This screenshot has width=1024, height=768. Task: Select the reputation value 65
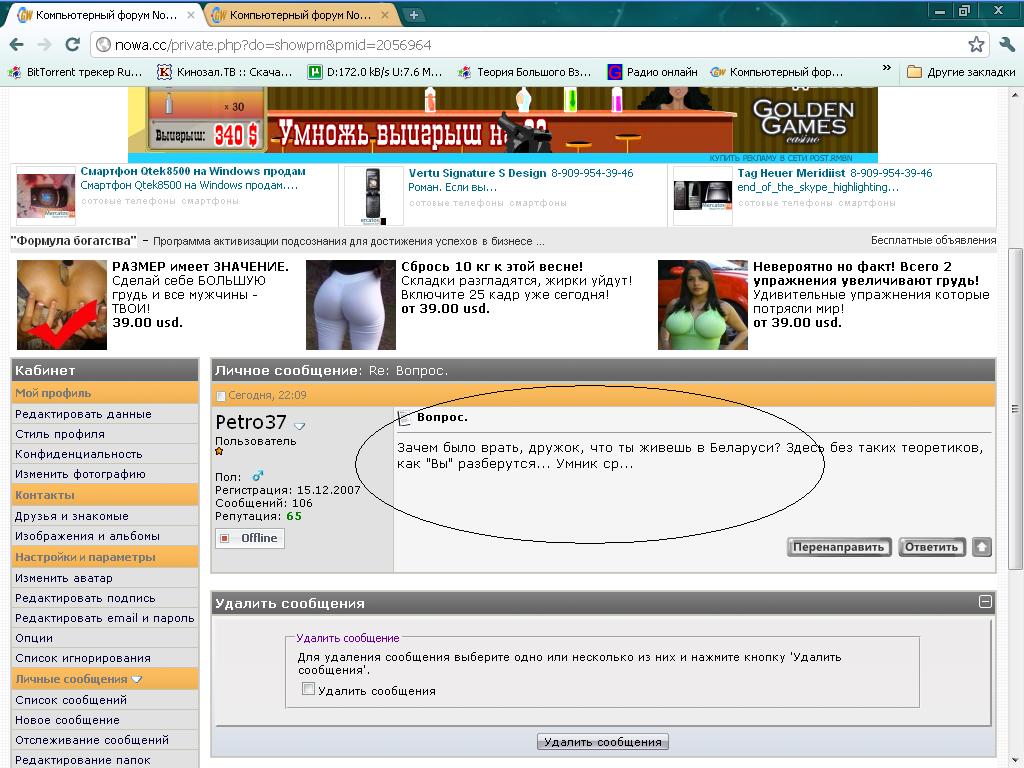click(x=294, y=516)
